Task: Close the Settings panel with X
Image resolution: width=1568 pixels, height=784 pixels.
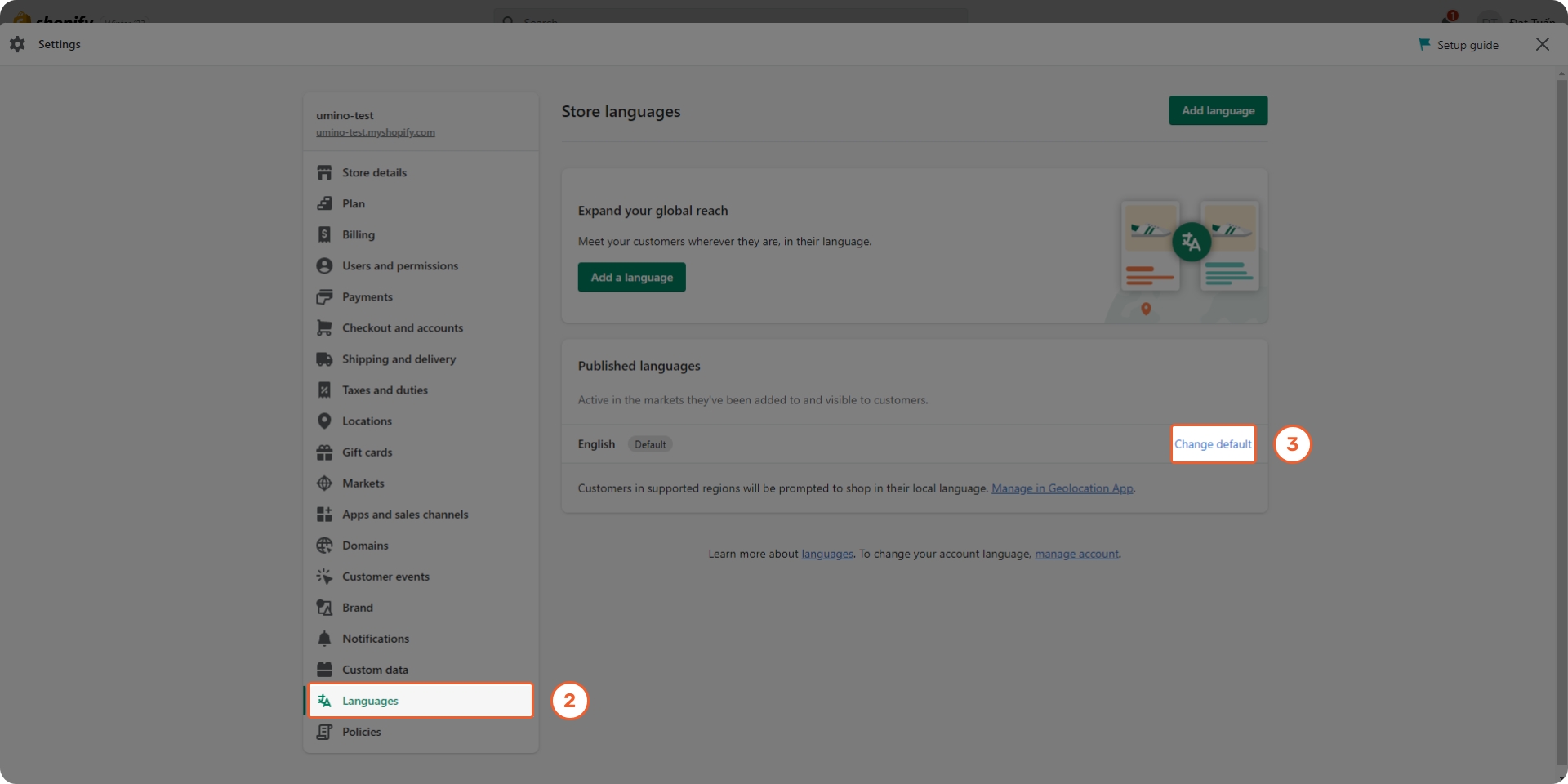Action: 1542,44
